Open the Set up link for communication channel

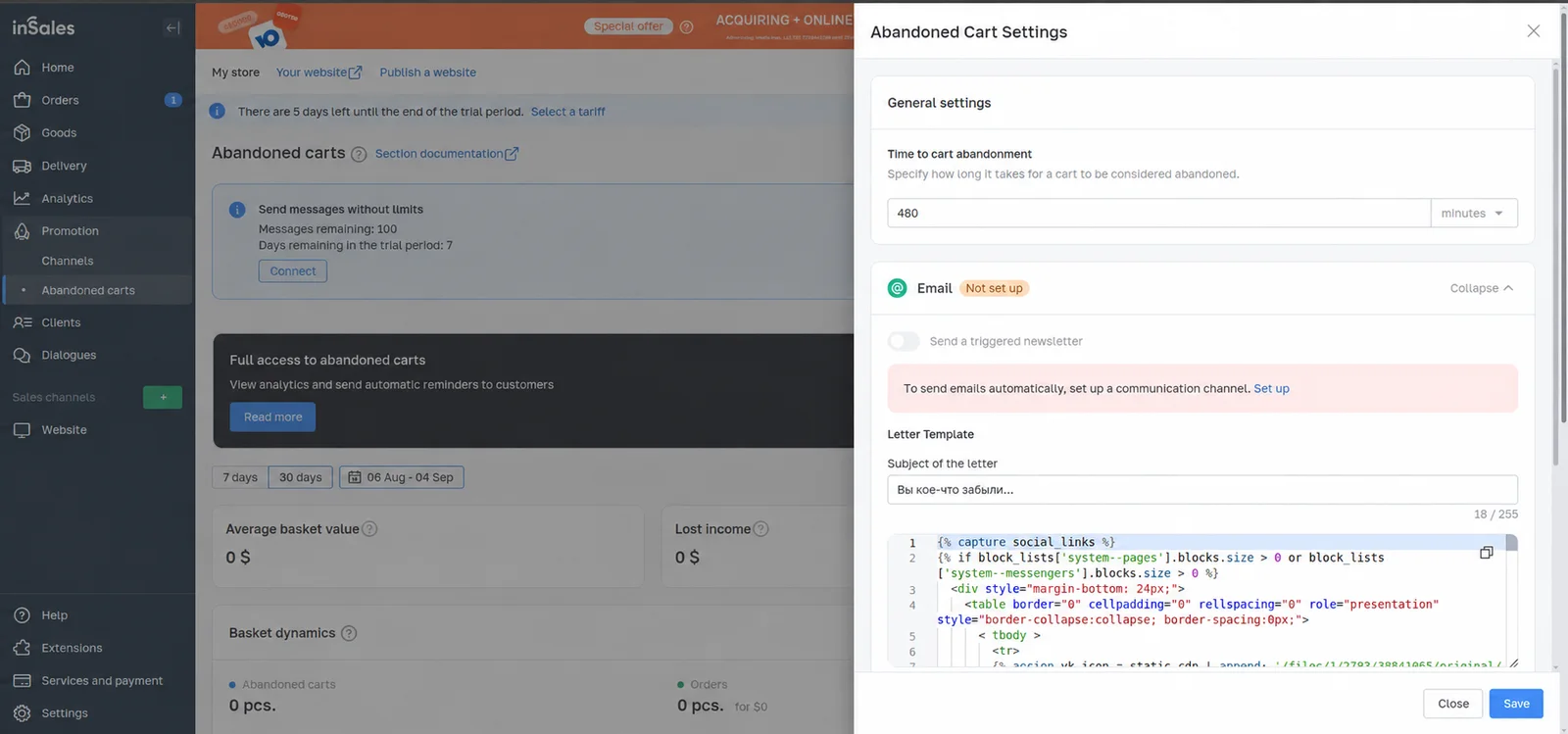coord(1271,389)
